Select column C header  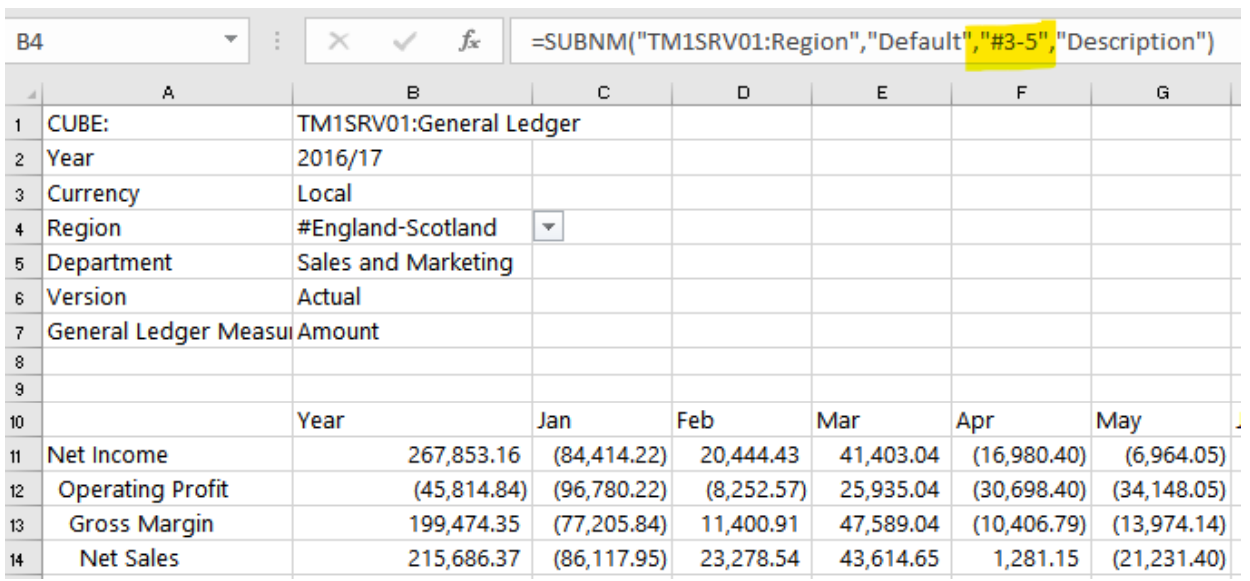pyautogui.click(x=602, y=92)
